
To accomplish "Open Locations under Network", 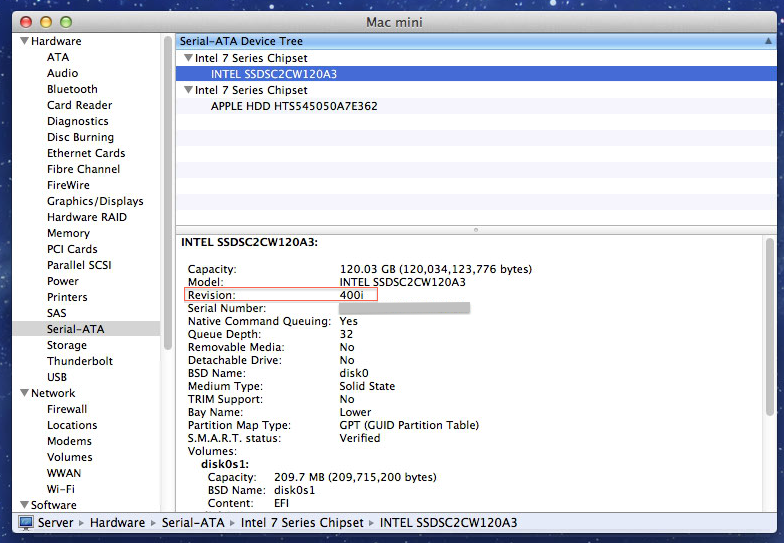I will point(72,425).
